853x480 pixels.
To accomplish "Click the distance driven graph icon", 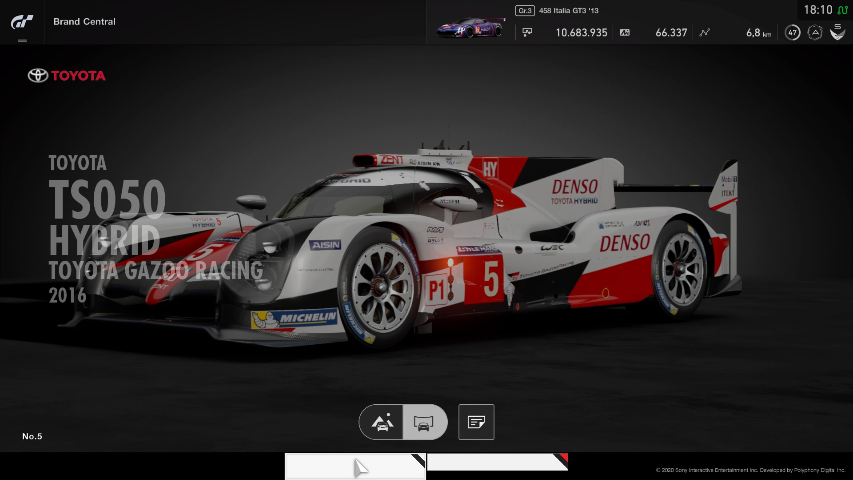I will pyautogui.click(x=704, y=32).
